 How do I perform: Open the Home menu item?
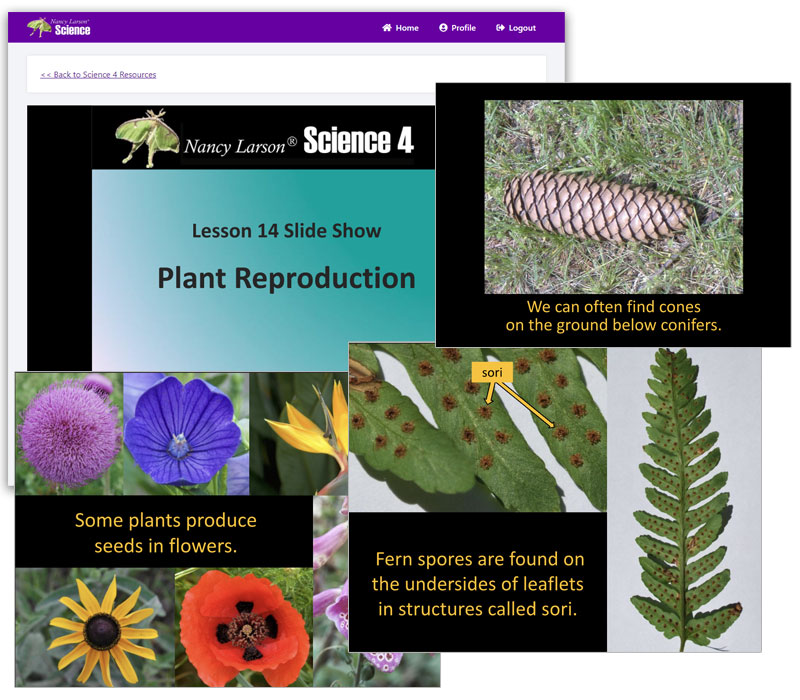pos(401,28)
